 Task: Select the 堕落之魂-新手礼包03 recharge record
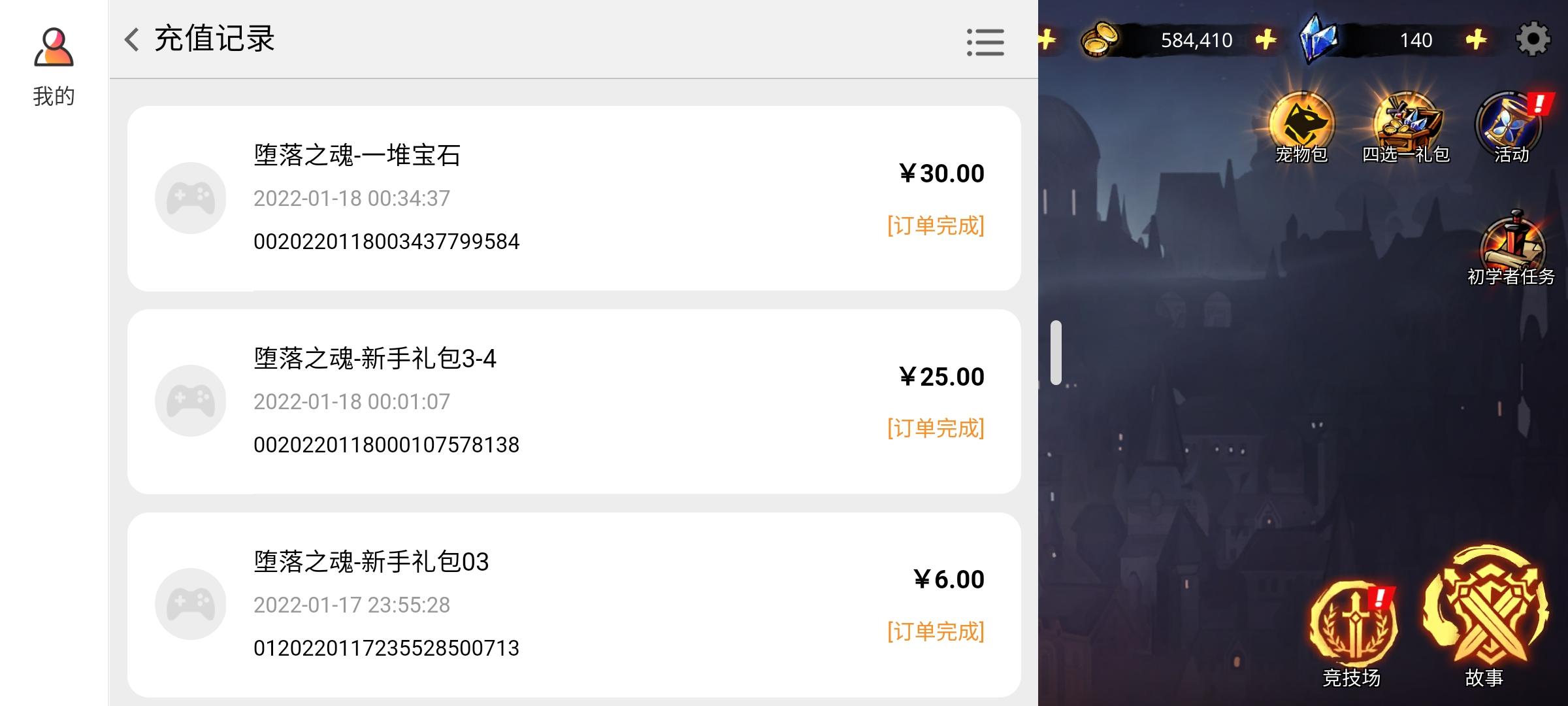pos(574,605)
